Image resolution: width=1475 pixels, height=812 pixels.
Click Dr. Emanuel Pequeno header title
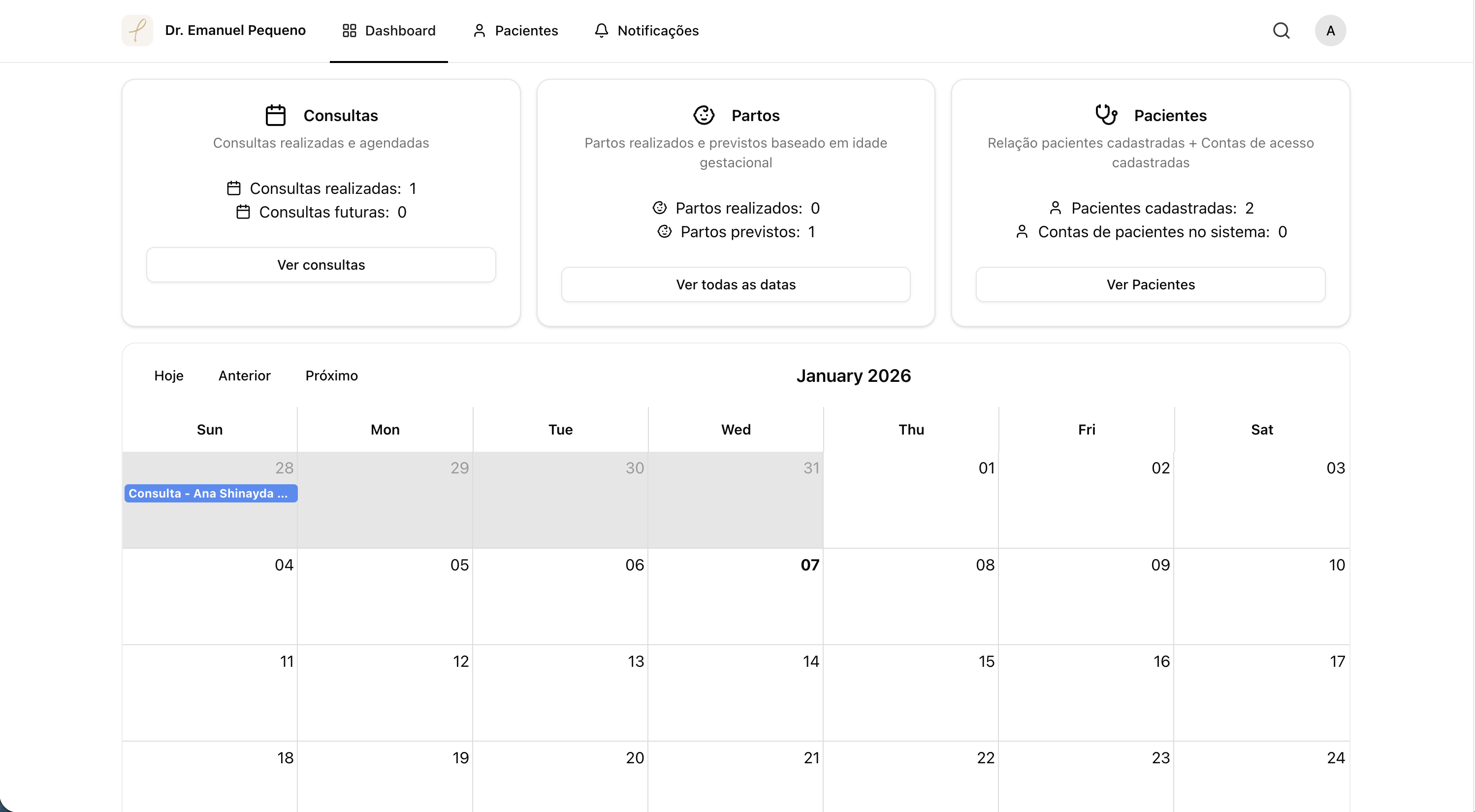[235, 31]
